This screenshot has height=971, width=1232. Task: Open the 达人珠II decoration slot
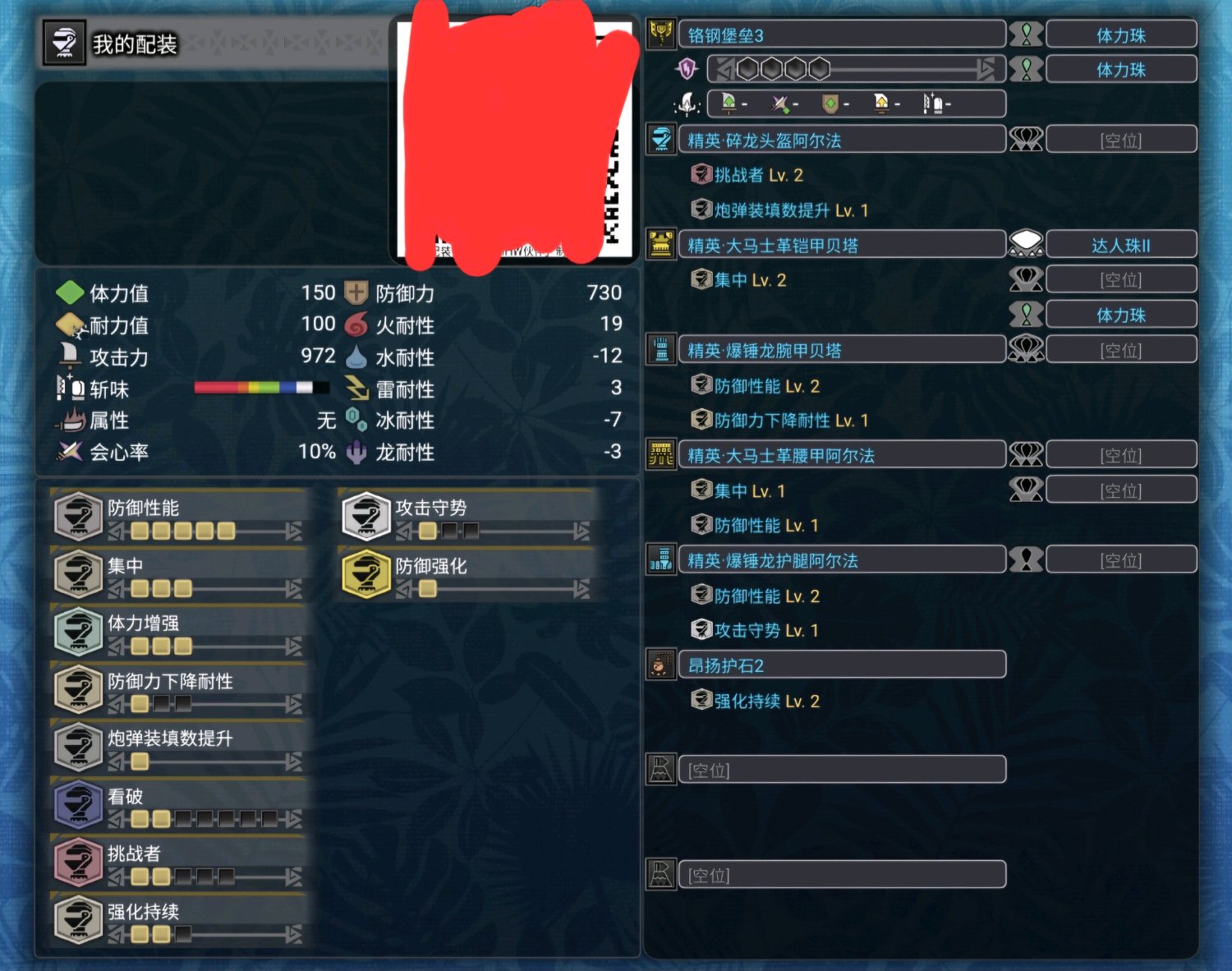(x=1121, y=245)
